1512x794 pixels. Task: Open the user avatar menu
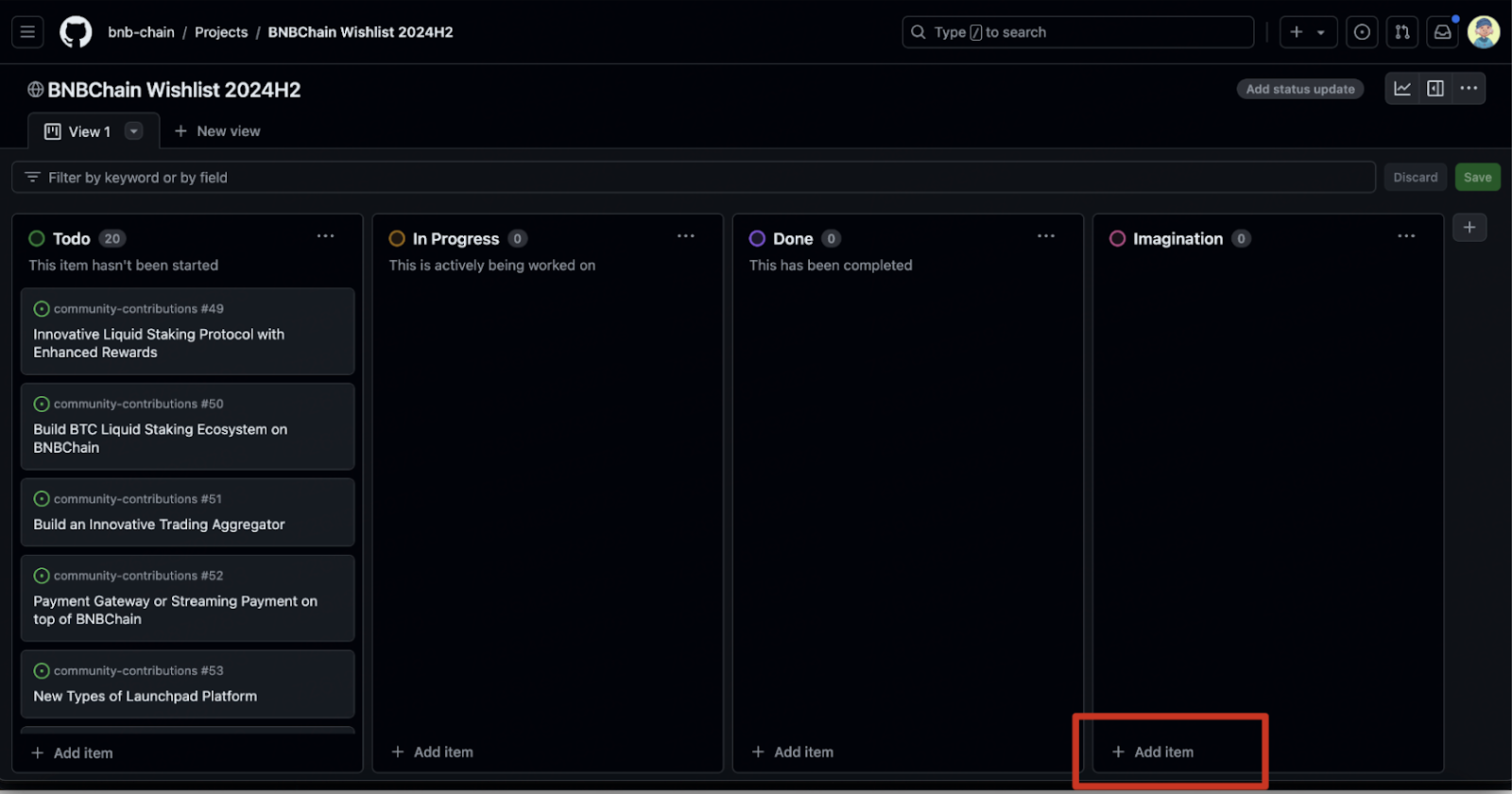point(1484,32)
